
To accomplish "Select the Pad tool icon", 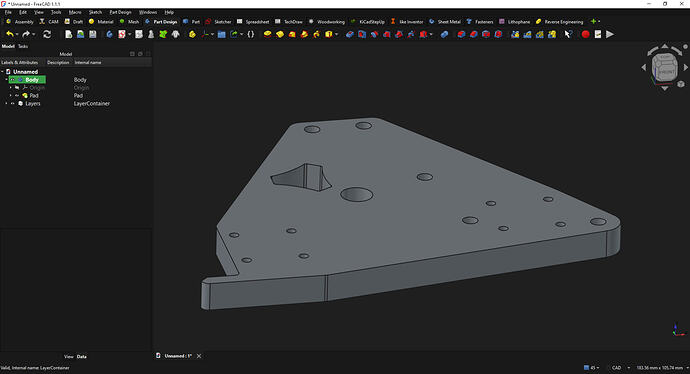I will [x=267, y=34].
